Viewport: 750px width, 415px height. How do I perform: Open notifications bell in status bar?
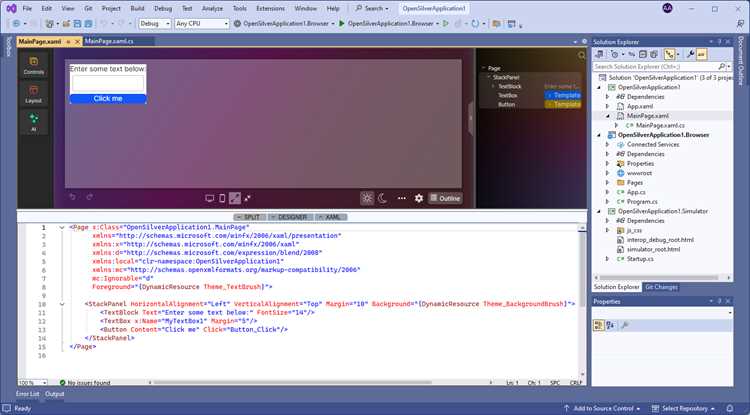(x=730, y=408)
